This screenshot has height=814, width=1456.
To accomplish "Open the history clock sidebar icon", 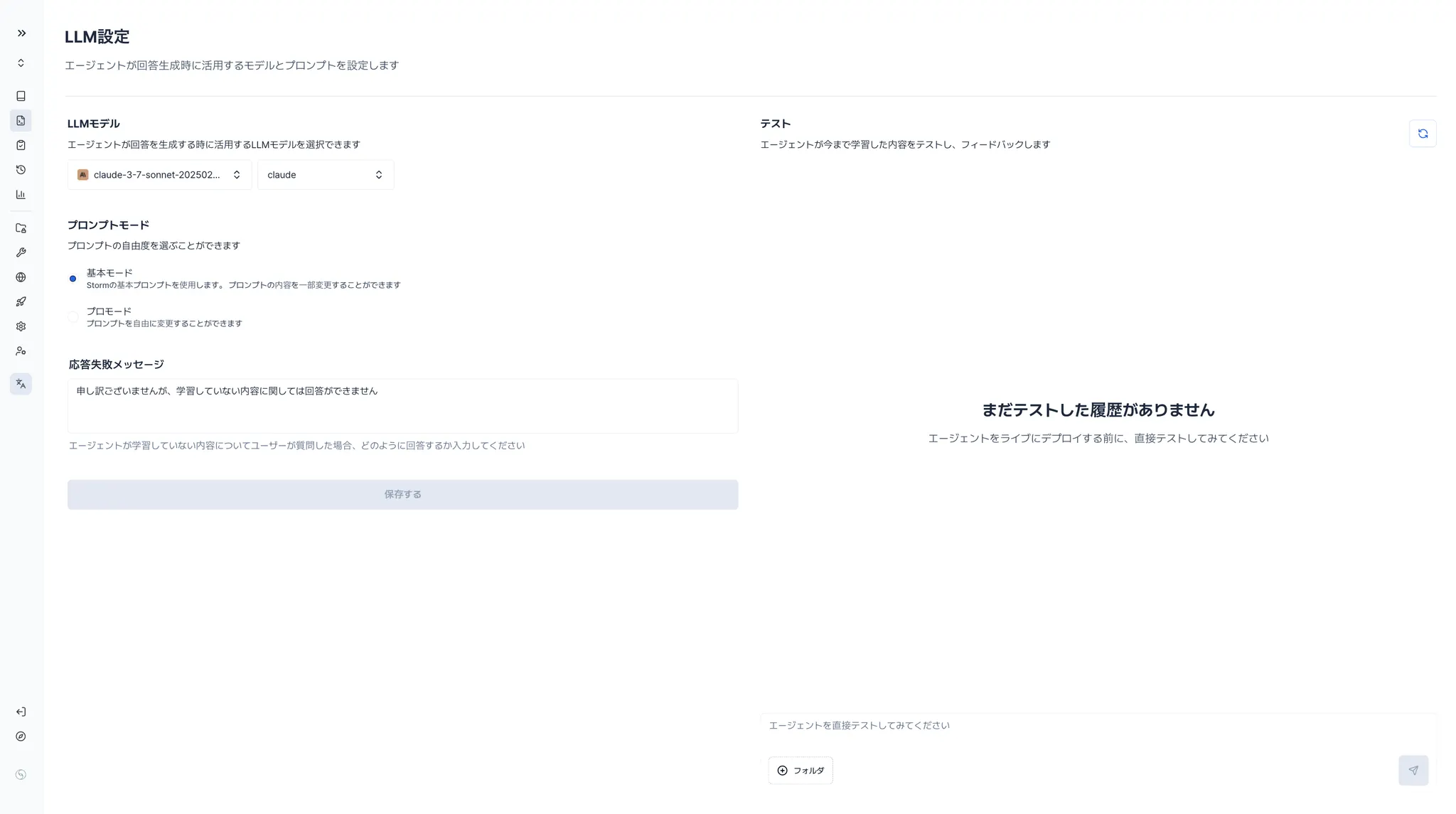I will [21, 170].
